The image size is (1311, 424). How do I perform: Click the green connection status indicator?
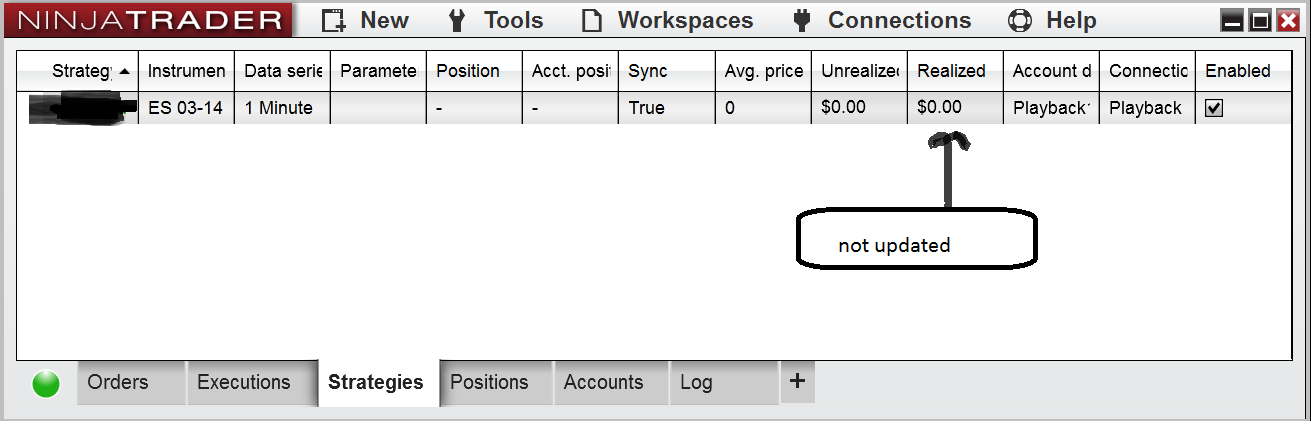pyautogui.click(x=46, y=384)
